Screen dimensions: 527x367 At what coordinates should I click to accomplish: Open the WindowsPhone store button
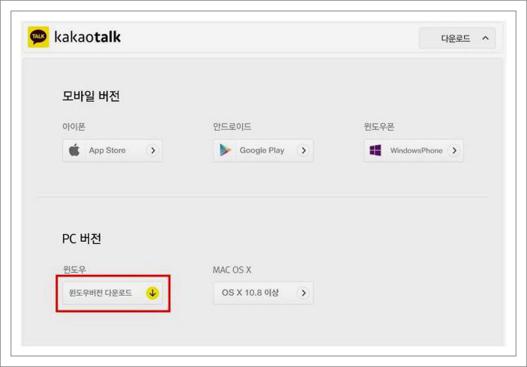(x=414, y=151)
